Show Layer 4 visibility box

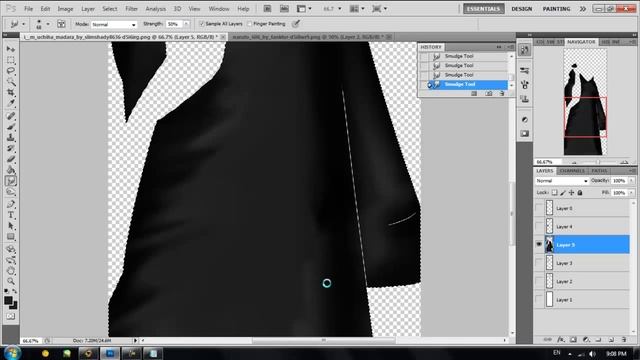pyautogui.click(x=539, y=226)
